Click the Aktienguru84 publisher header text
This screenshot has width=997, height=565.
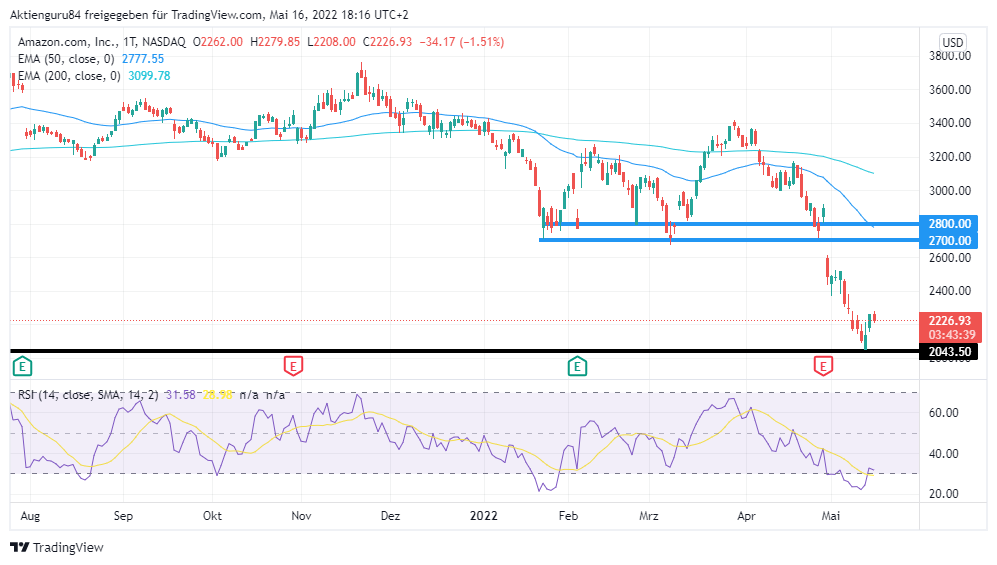[x=209, y=15]
